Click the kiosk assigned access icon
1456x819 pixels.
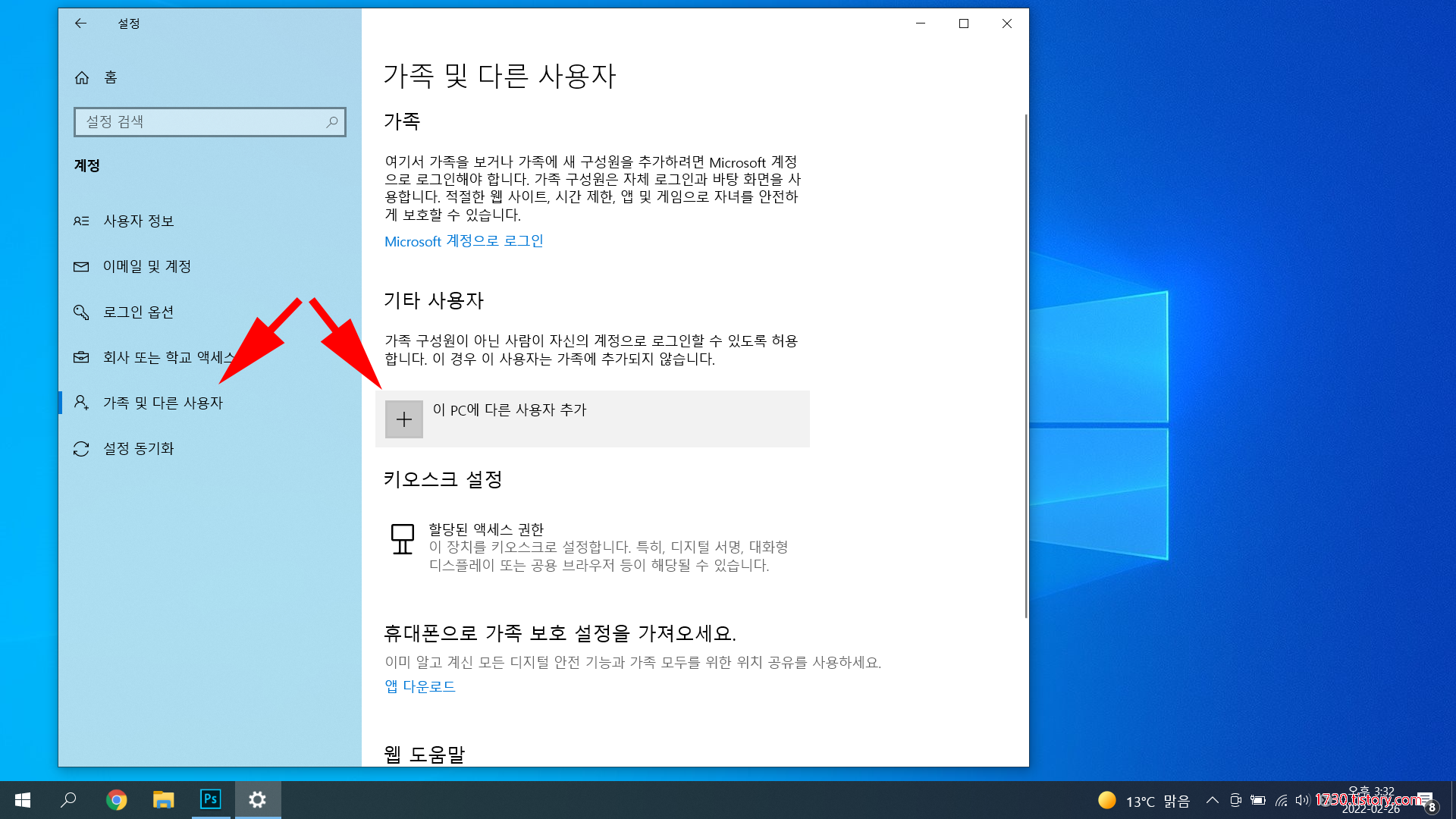[x=402, y=539]
